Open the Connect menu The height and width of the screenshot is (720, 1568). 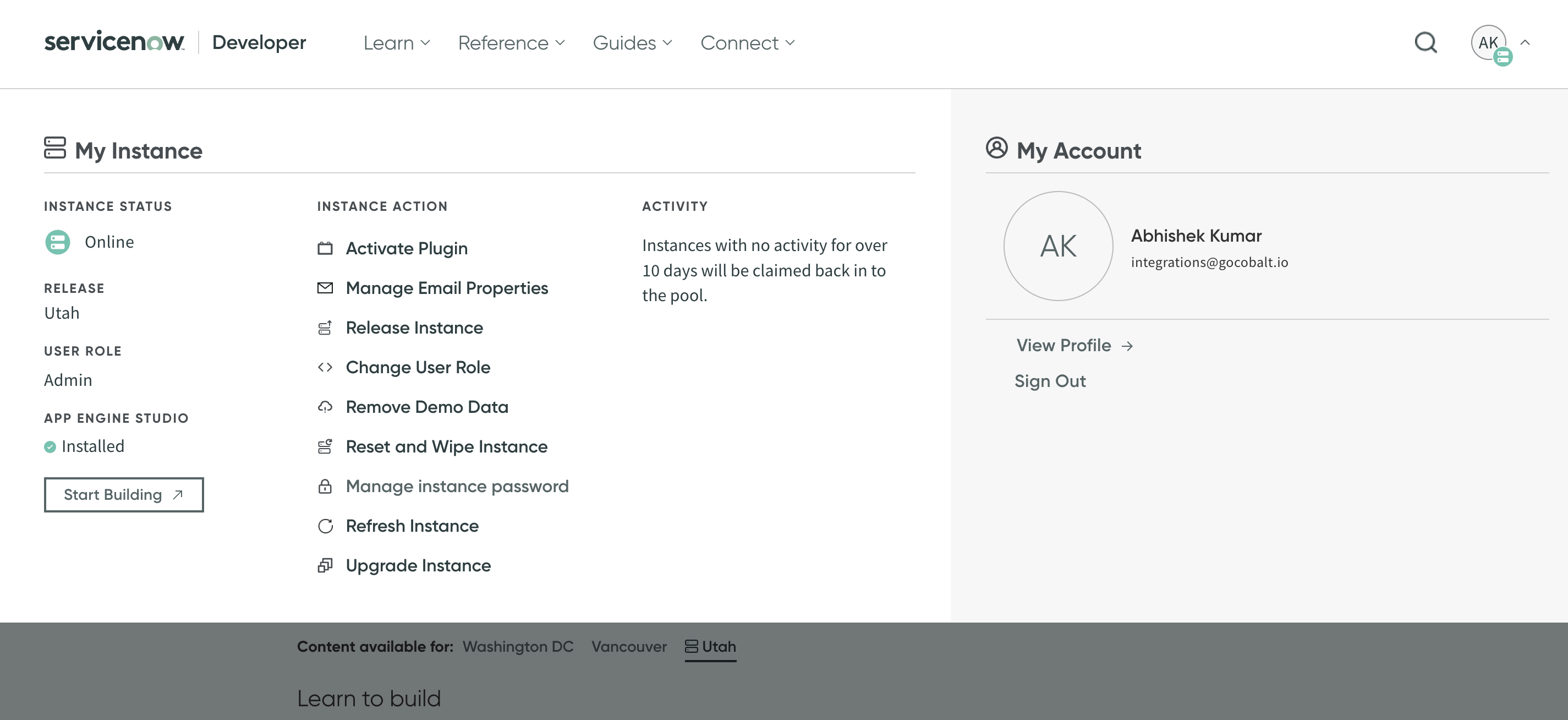click(x=748, y=42)
